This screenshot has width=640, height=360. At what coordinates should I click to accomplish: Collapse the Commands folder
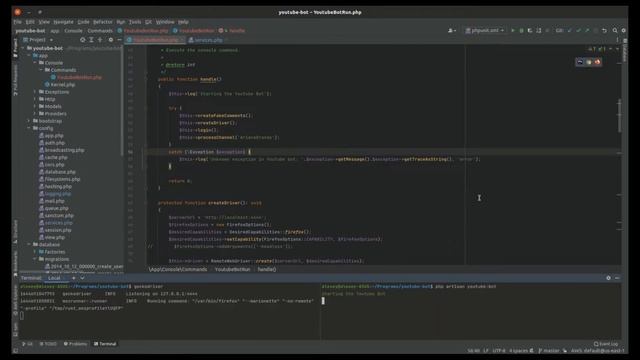click(41, 70)
